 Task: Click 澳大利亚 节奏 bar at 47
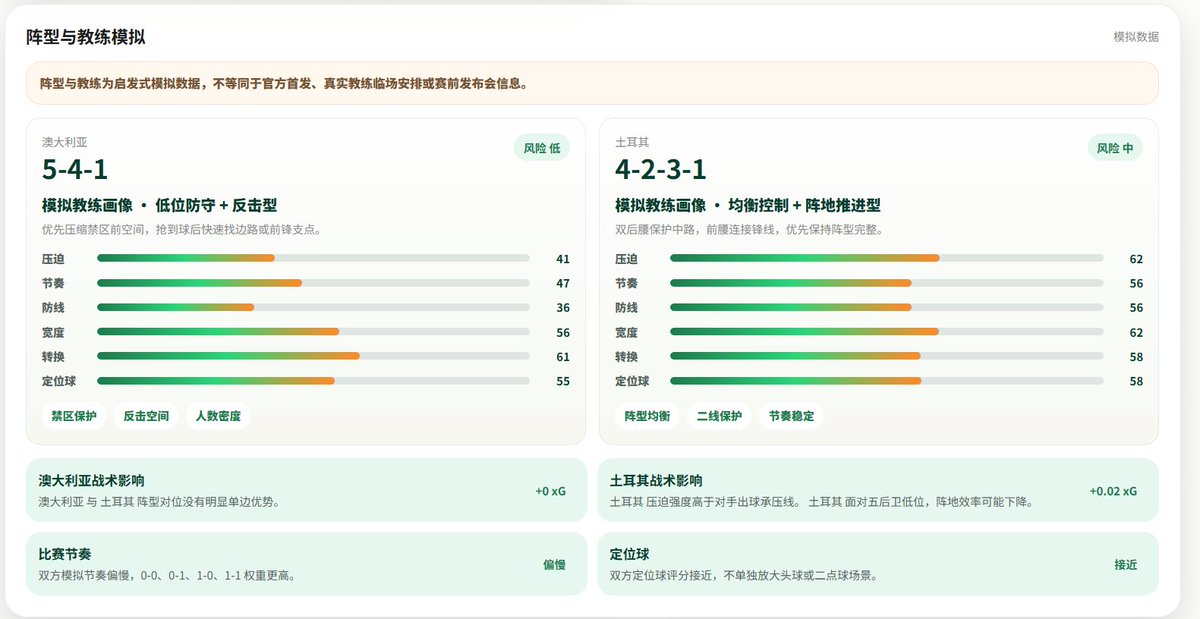click(313, 283)
